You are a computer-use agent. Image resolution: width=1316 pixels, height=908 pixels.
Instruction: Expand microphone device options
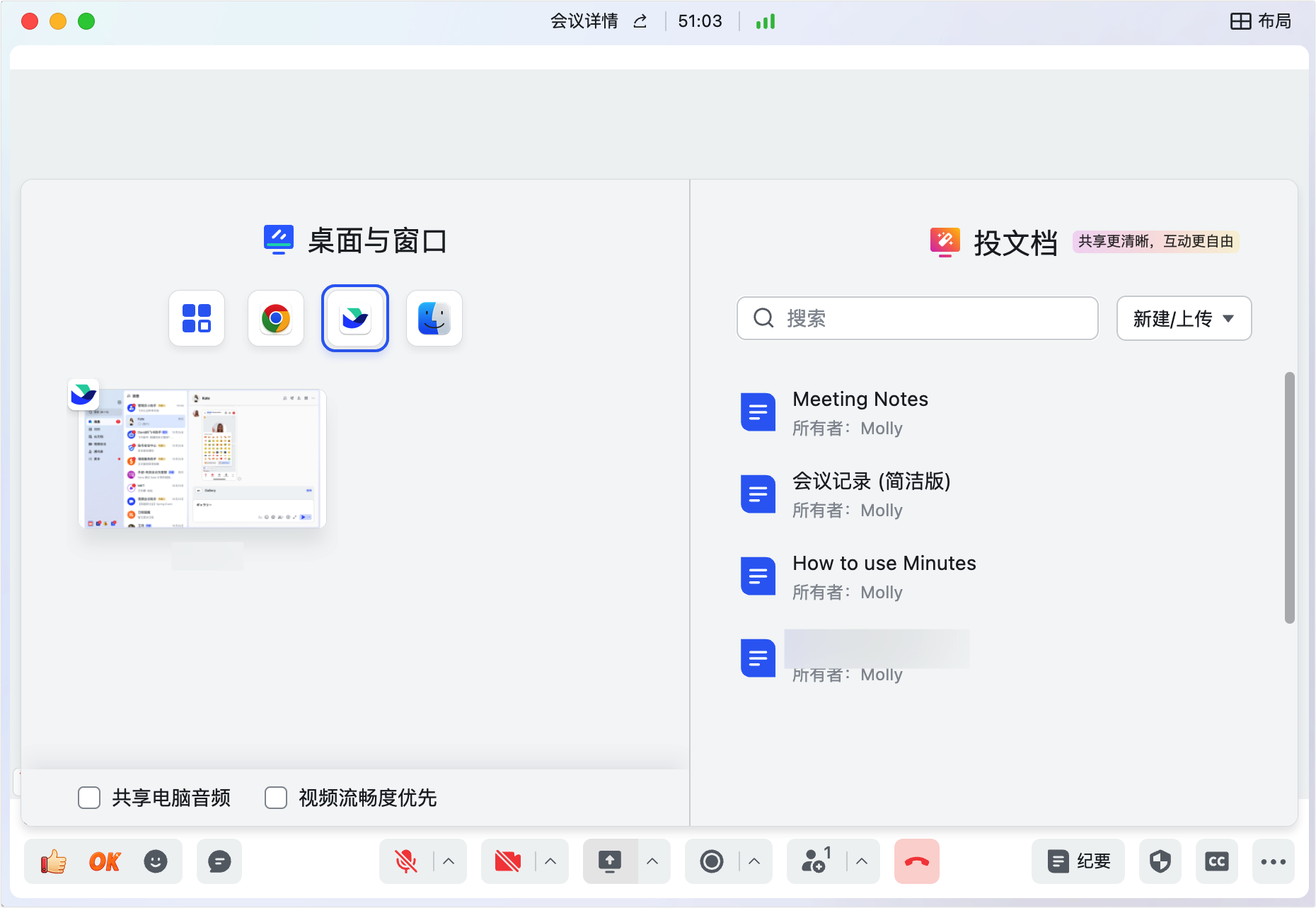448,861
